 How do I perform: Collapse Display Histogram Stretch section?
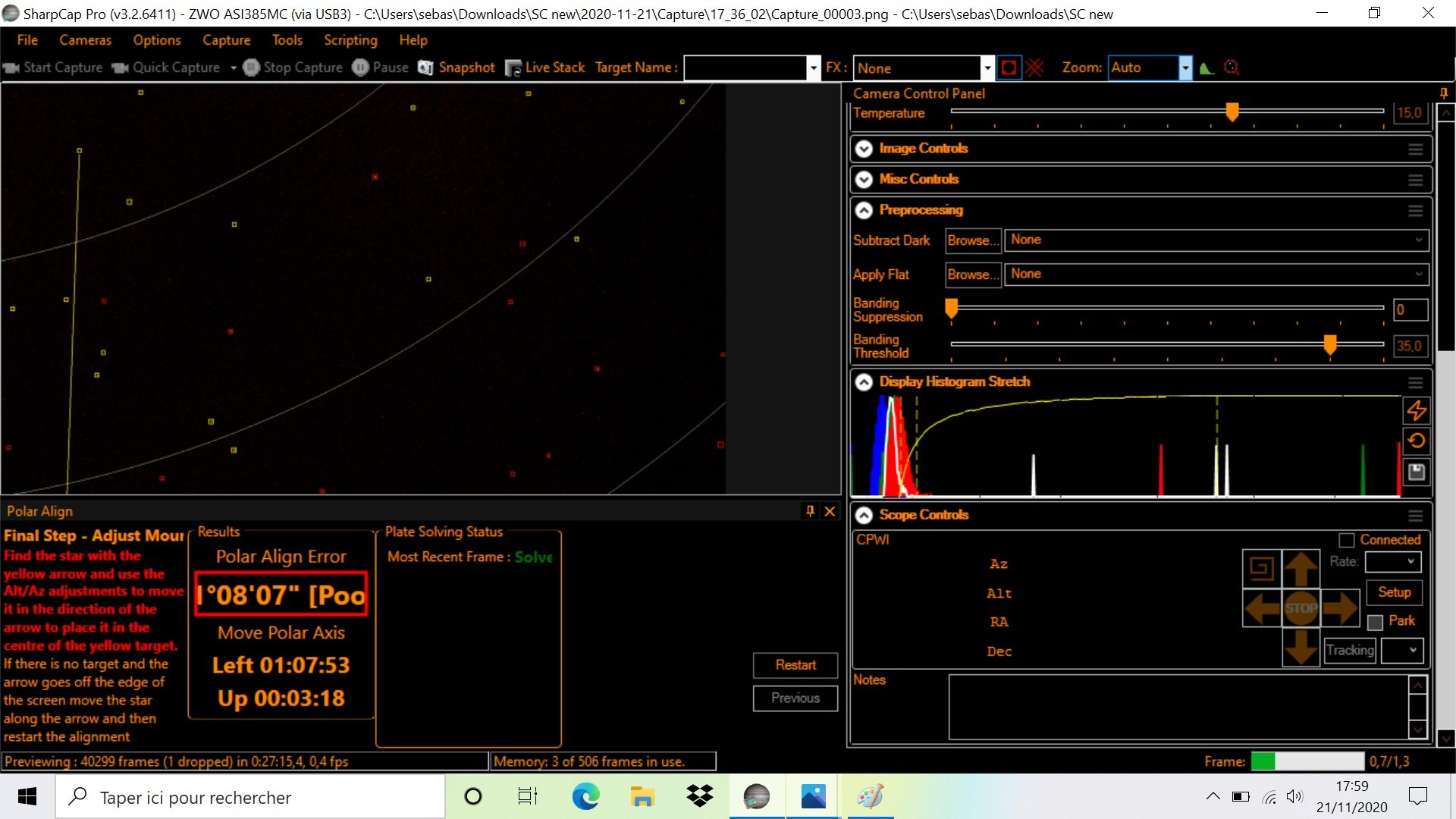864,382
